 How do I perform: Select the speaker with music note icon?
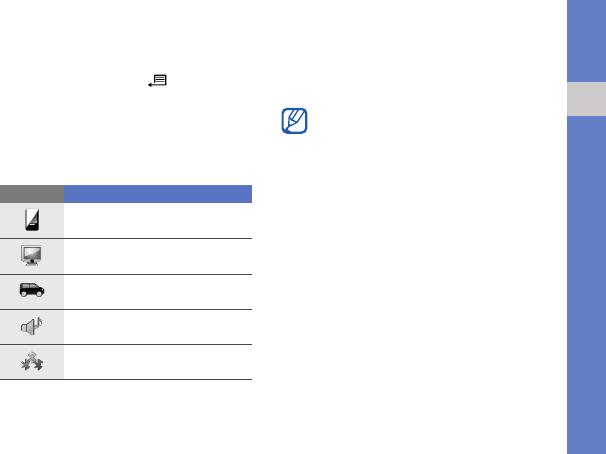(32, 326)
